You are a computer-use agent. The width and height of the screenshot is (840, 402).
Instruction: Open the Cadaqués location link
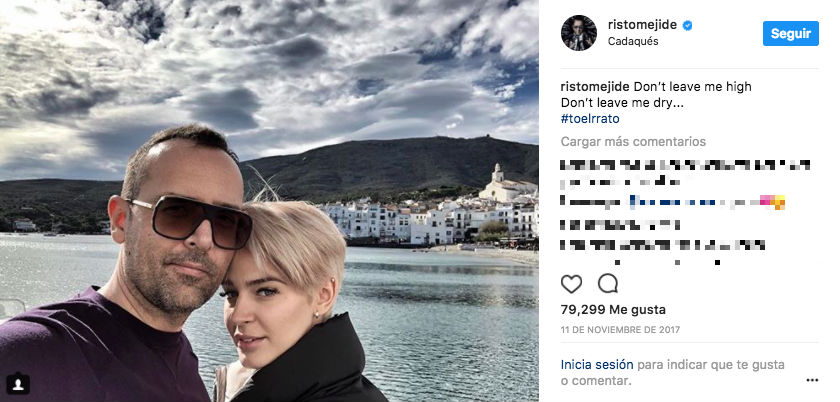pos(633,41)
